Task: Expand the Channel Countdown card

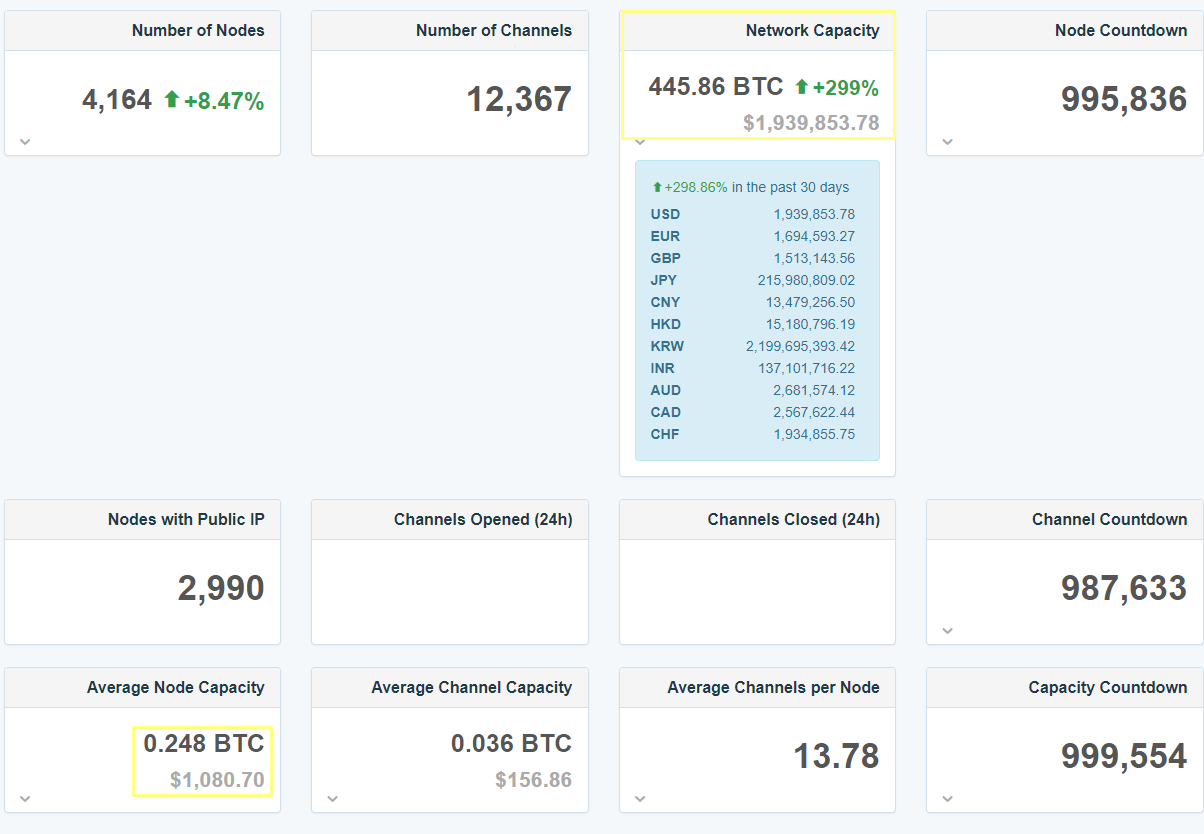Action: pos(947,631)
